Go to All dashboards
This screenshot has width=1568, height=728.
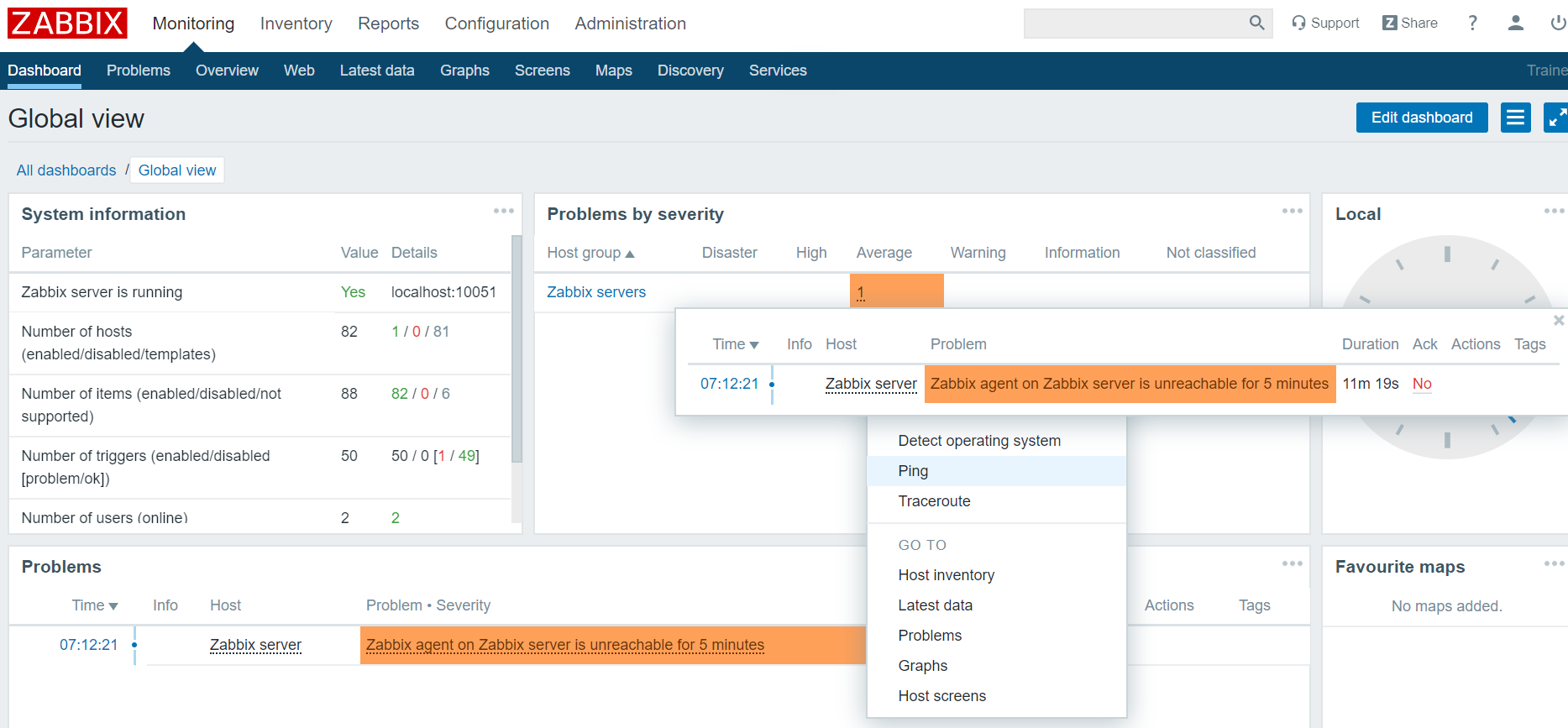(x=66, y=170)
